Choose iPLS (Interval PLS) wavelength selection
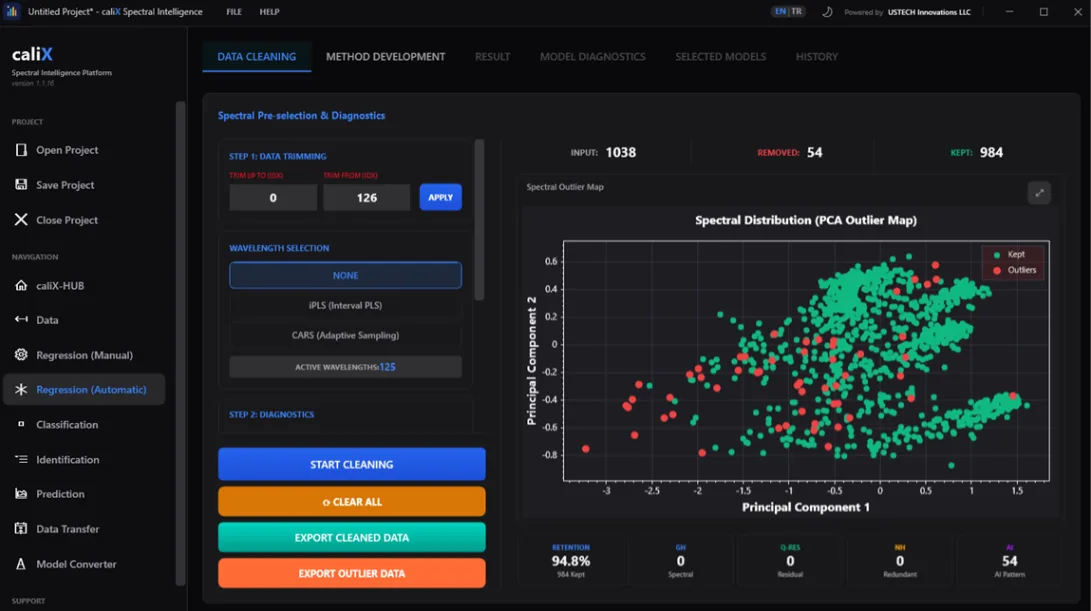This screenshot has width=1091, height=611. click(x=345, y=306)
